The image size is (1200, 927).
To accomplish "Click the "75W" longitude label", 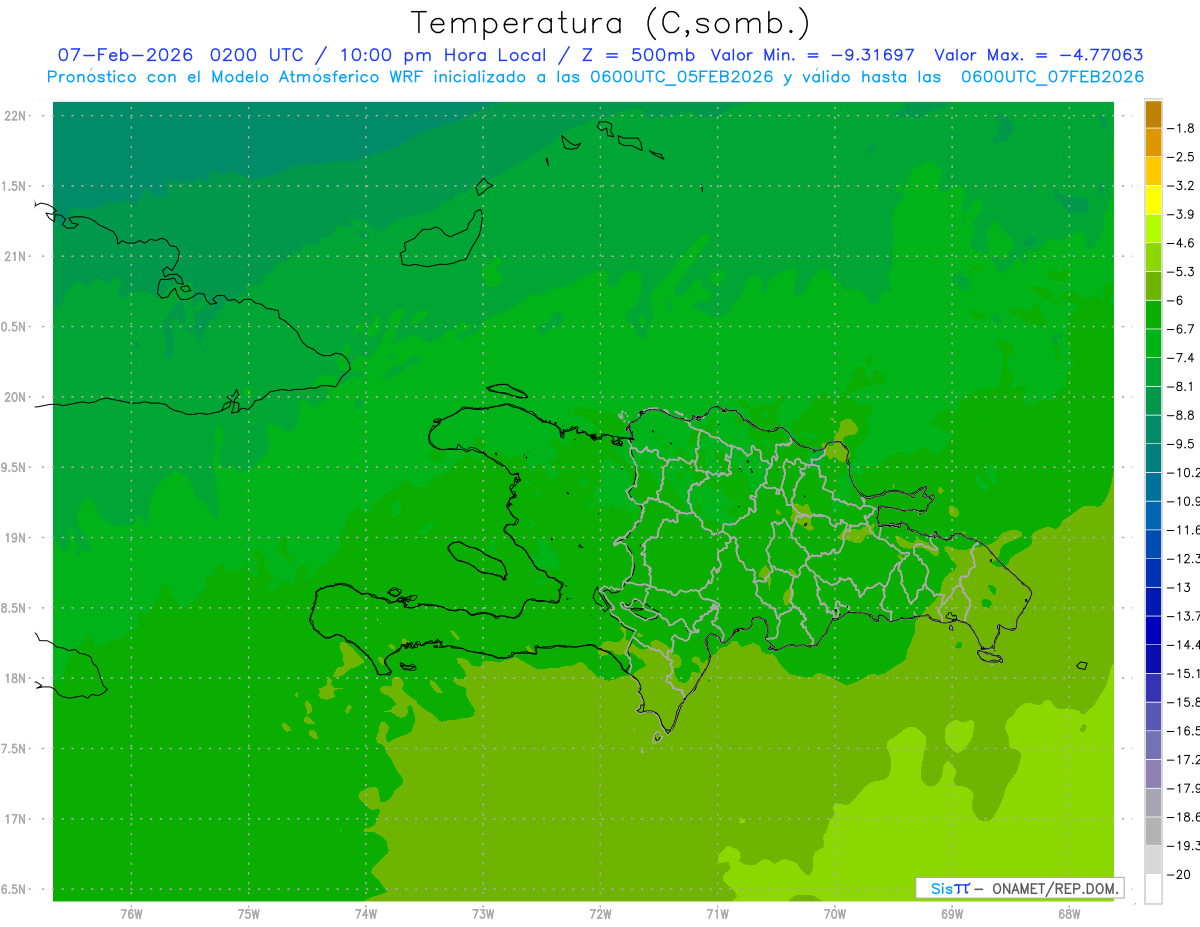I will coord(248,914).
